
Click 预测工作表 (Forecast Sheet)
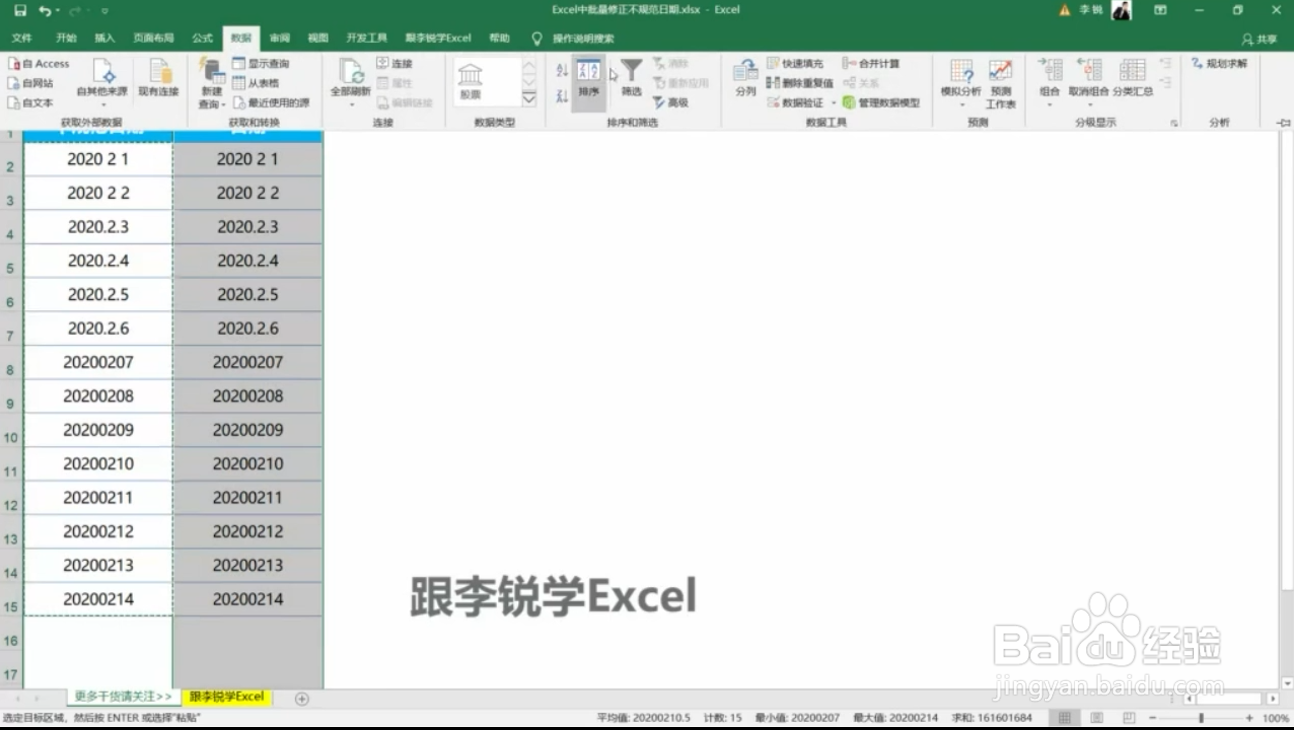[1000, 83]
